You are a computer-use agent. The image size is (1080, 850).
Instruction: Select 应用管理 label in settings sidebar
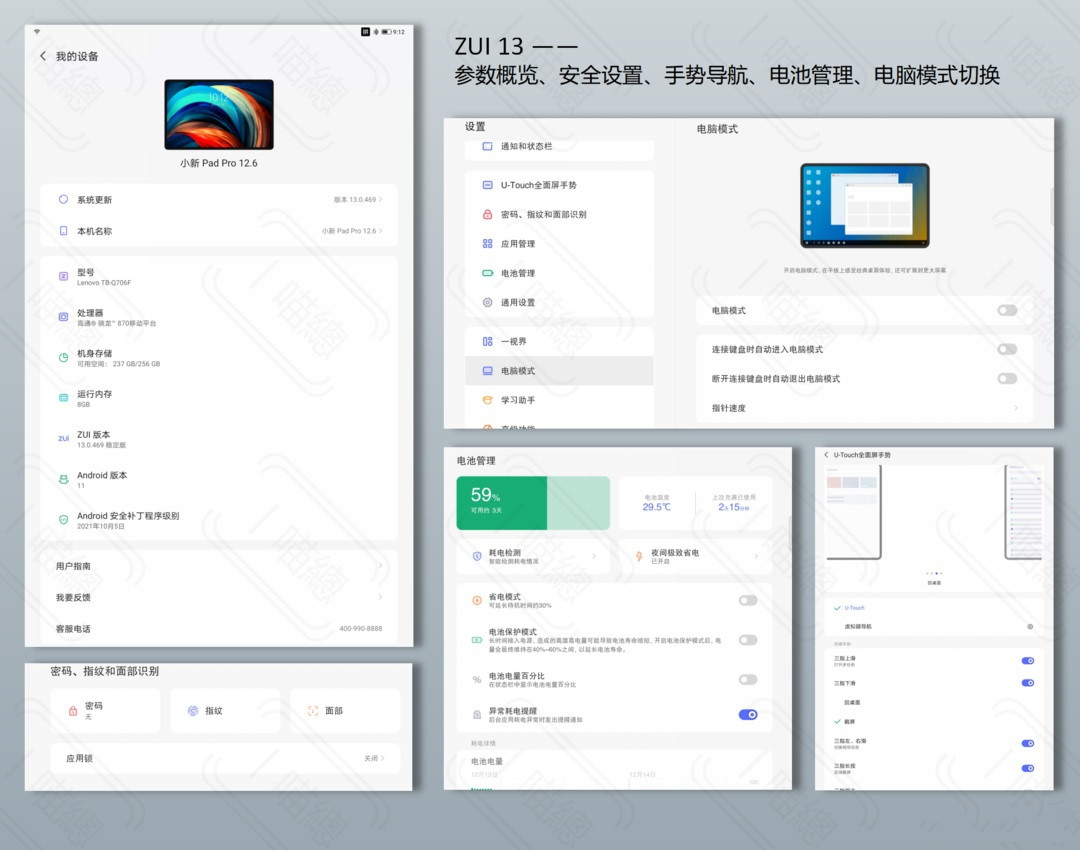(518, 243)
